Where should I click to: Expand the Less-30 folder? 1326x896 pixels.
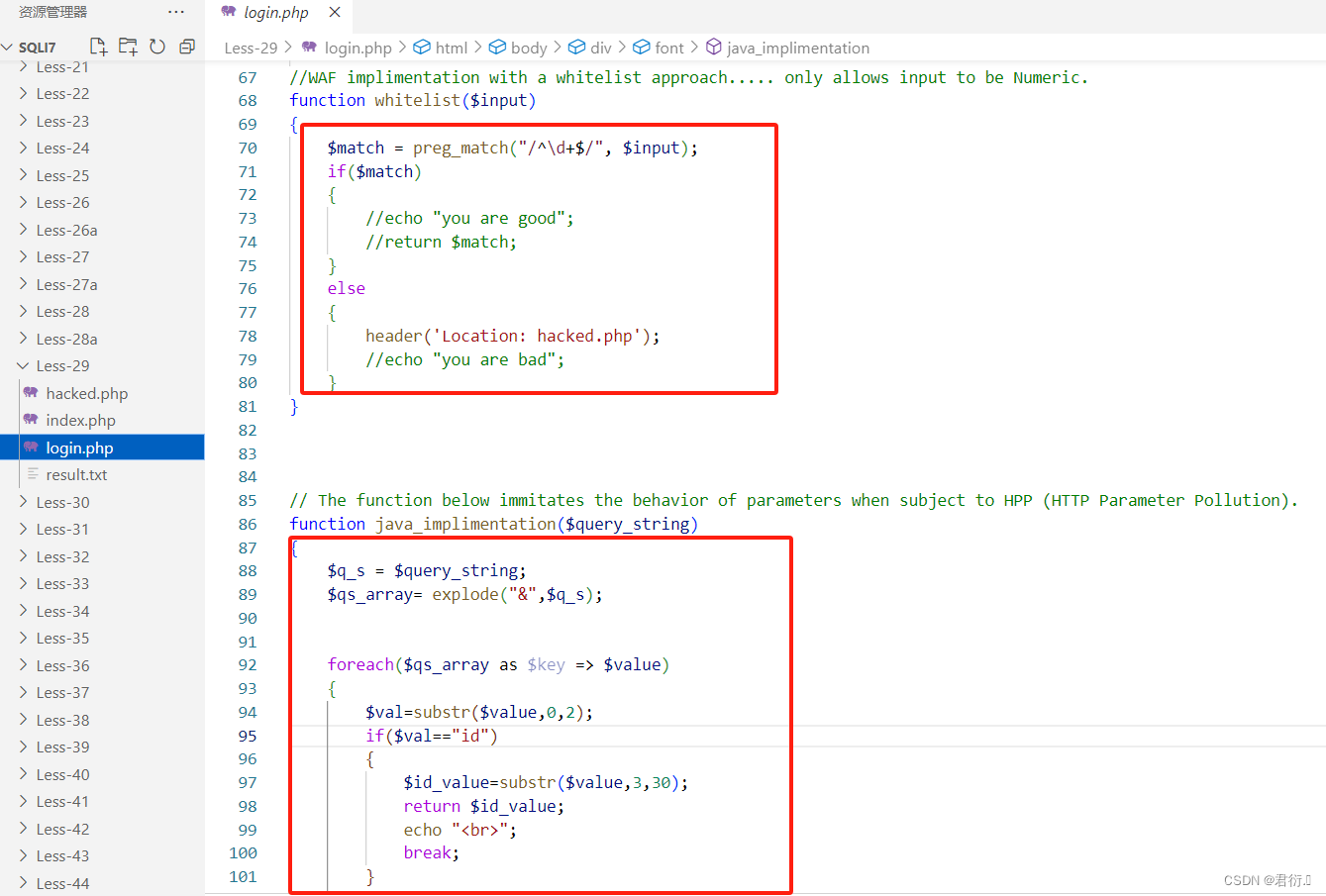[x=63, y=502]
